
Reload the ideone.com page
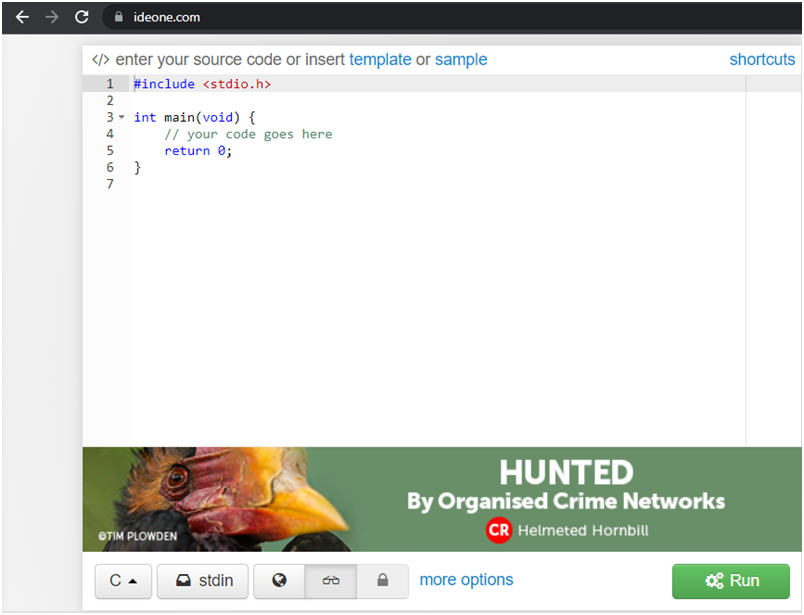(82, 17)
